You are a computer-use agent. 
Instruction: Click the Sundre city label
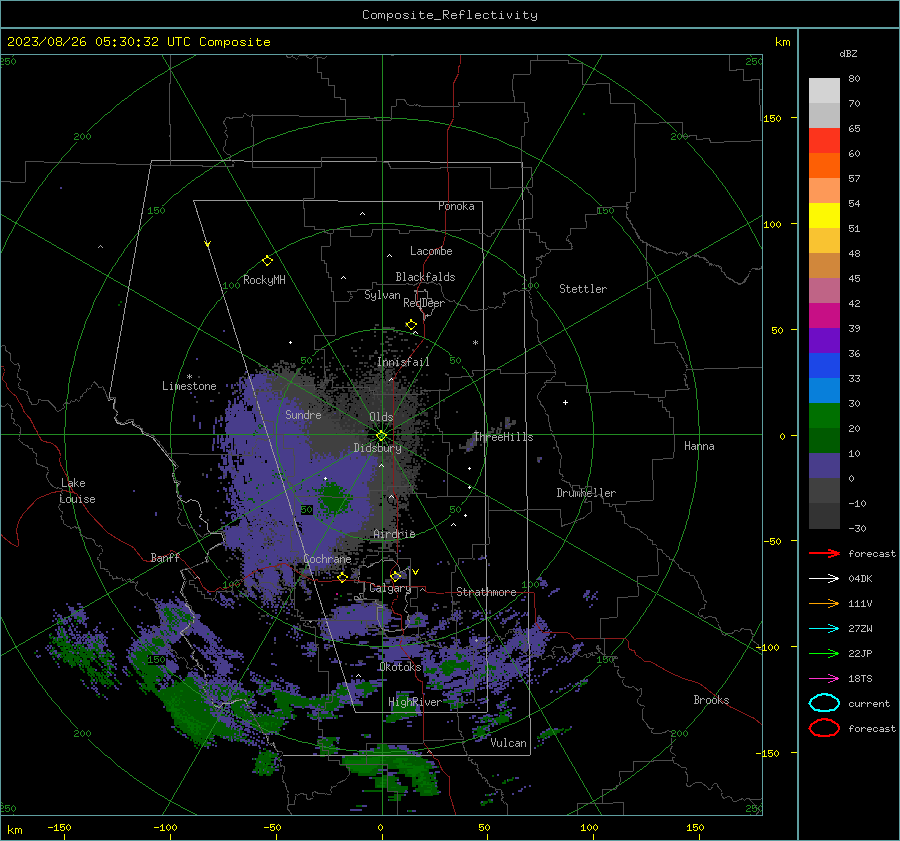(x=303, y=414)
